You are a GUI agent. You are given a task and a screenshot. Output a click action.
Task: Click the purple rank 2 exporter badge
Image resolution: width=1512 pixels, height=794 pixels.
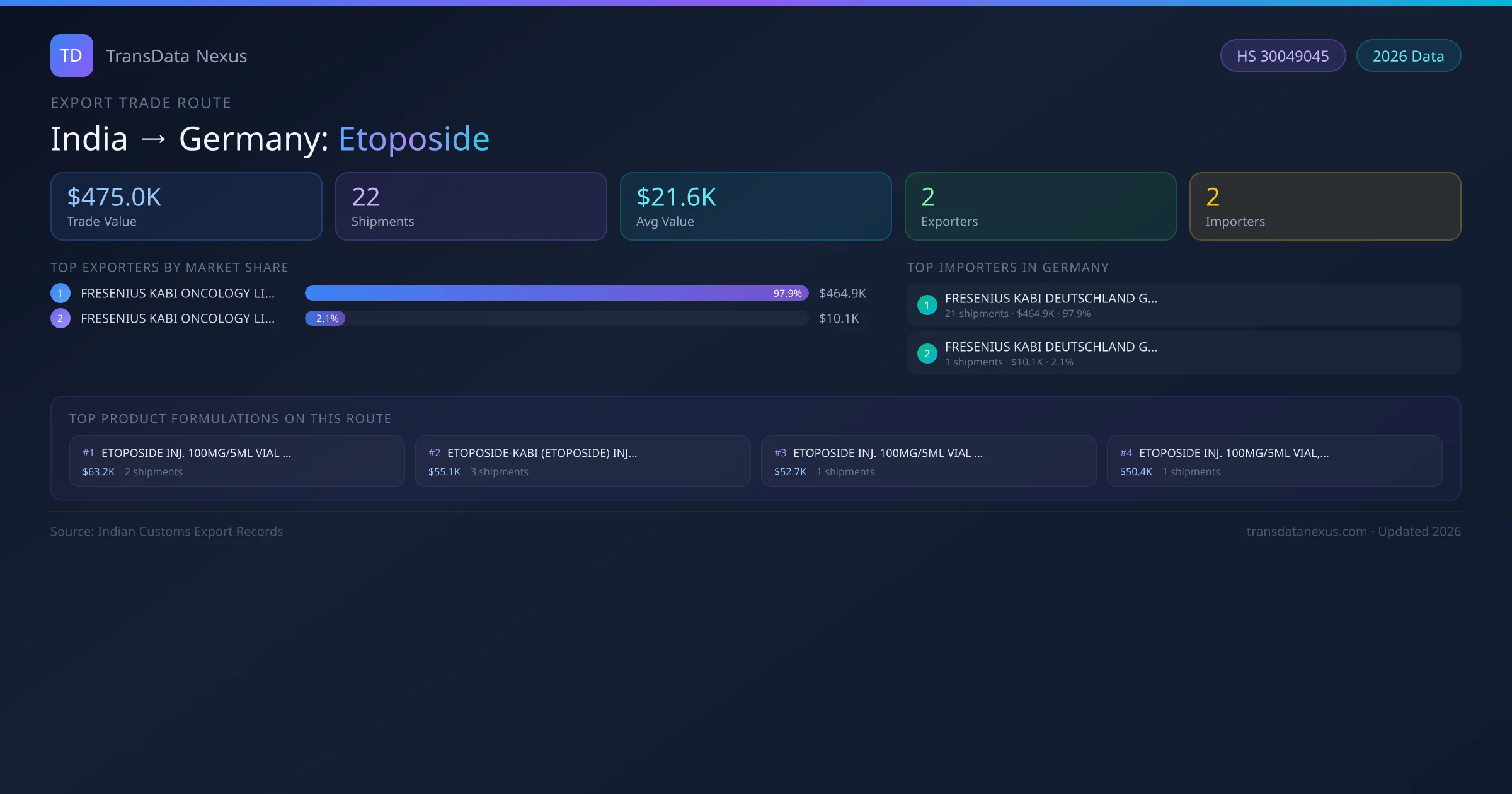tap(60, 318)
